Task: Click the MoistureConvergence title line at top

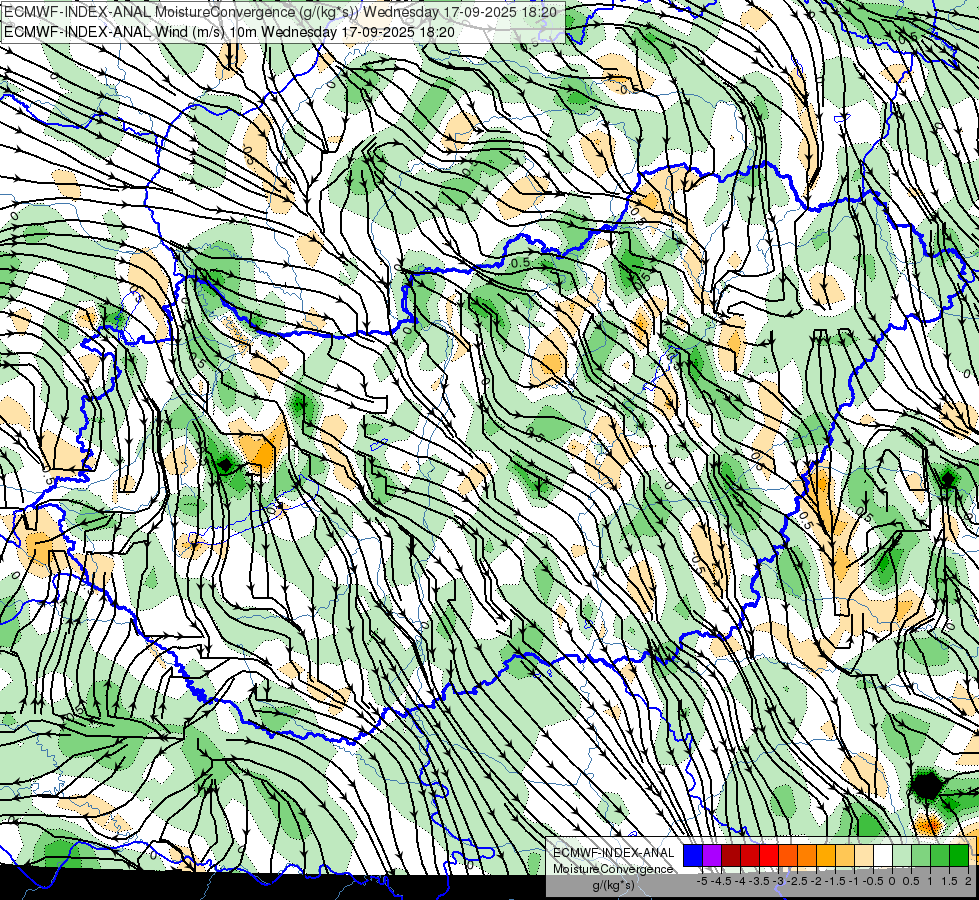Action: pyautogui.click(x=280, y=12)
